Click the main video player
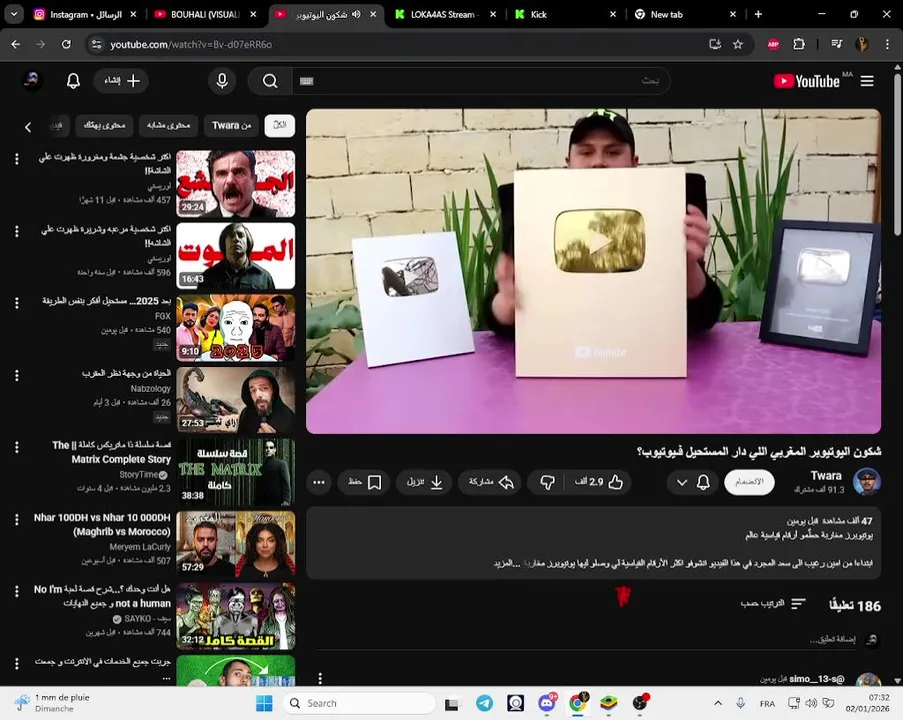This screenshot has width=903, height=720. pyautogui.click(x=593, y=271)
